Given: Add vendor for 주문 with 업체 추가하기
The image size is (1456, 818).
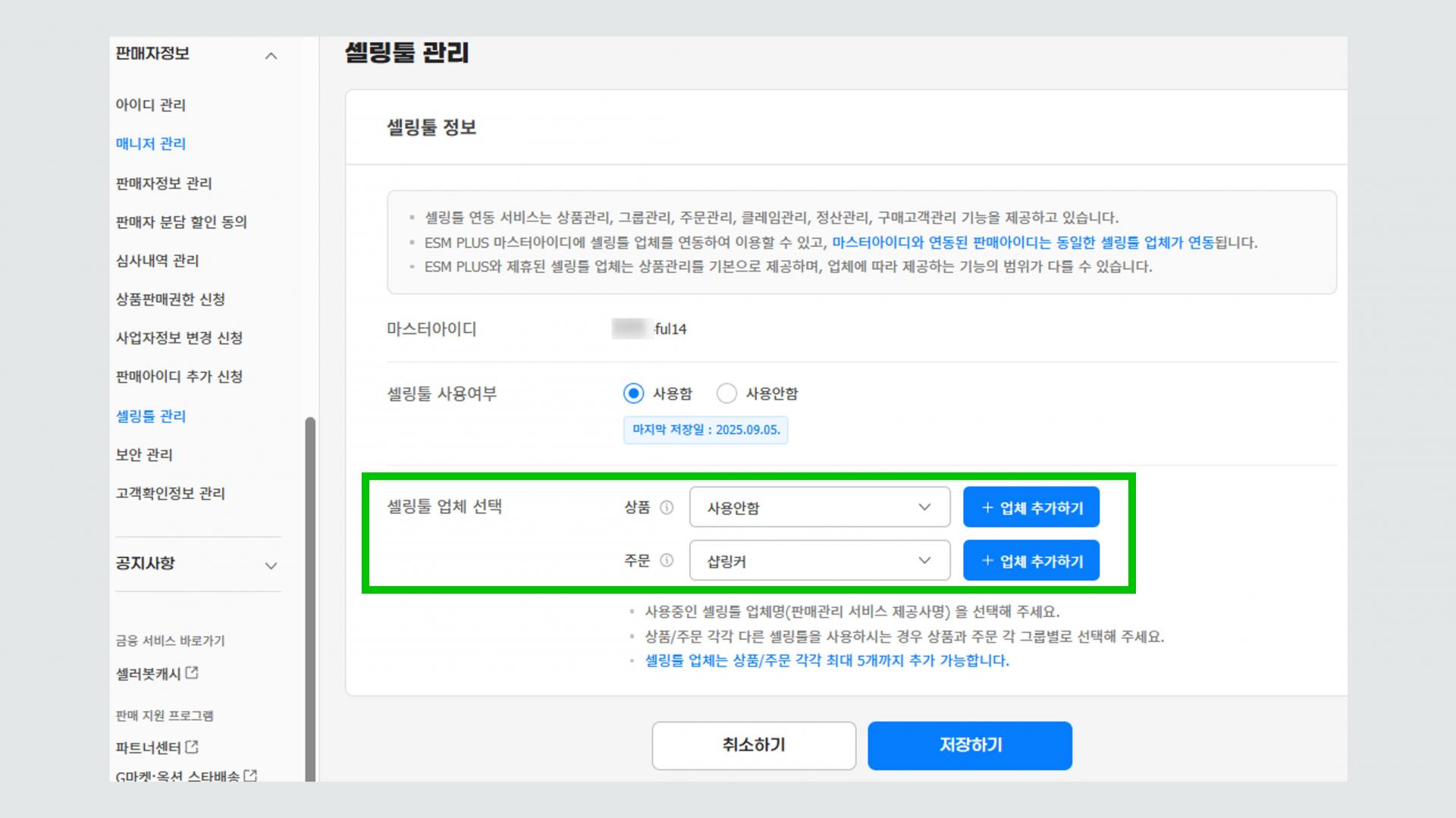Looking at the screenshot, I should [x=1031, y=560].
